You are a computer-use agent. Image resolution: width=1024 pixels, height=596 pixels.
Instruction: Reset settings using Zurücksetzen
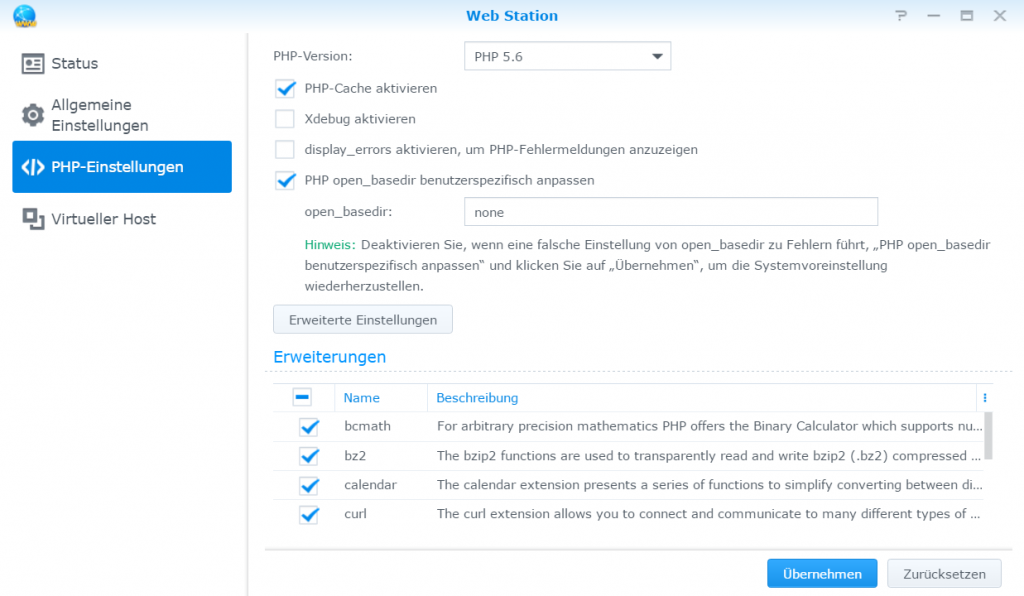pyautogui.click(x=943, y=573)
